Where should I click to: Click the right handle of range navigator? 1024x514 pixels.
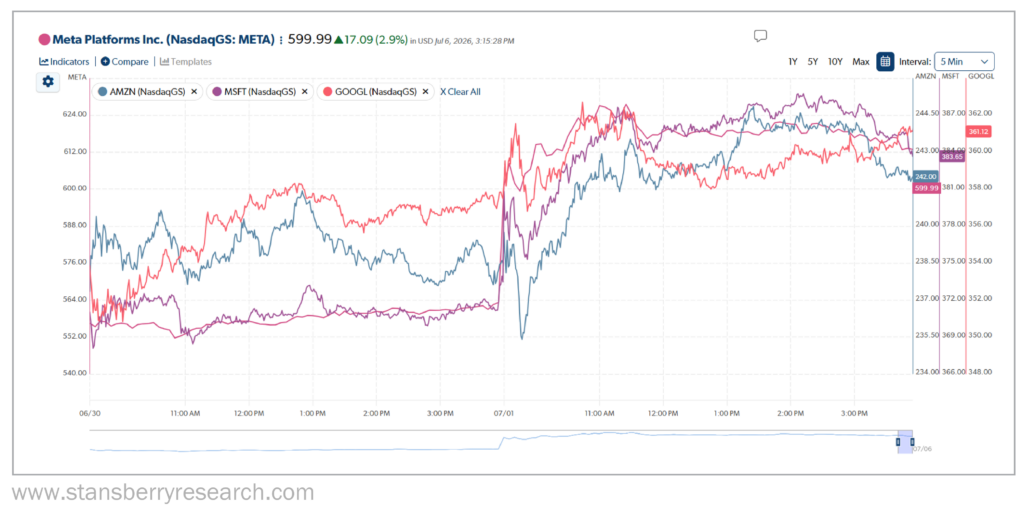[x=912, y=442]
